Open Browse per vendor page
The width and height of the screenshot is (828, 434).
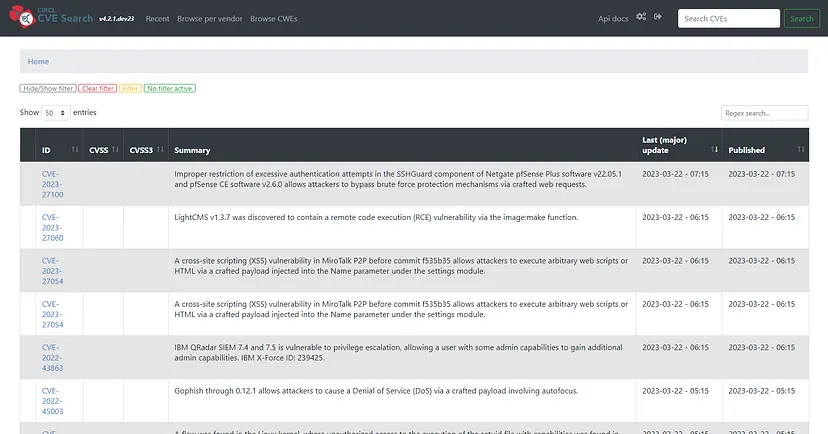click(210, 18)
